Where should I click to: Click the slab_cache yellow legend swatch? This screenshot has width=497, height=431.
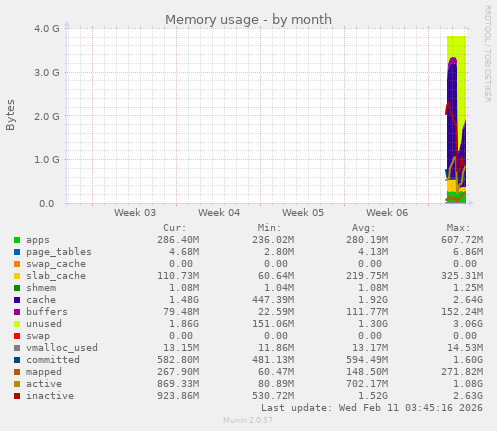pyautogui.click(x=17, y=276)
